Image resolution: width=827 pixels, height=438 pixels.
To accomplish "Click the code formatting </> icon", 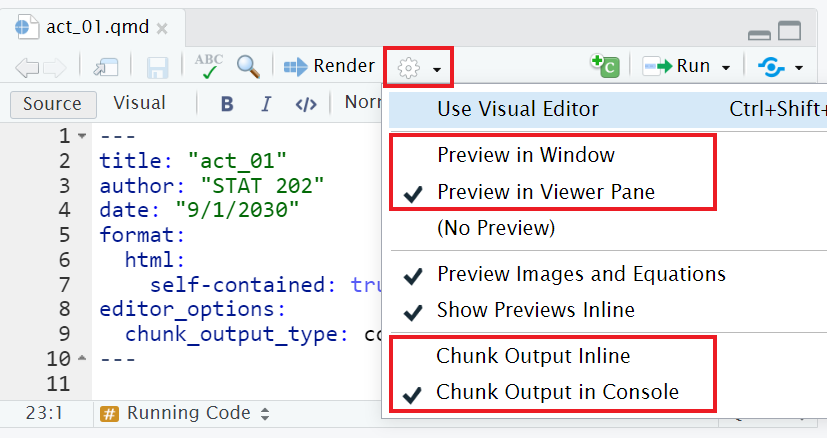I will click(306, 103).
